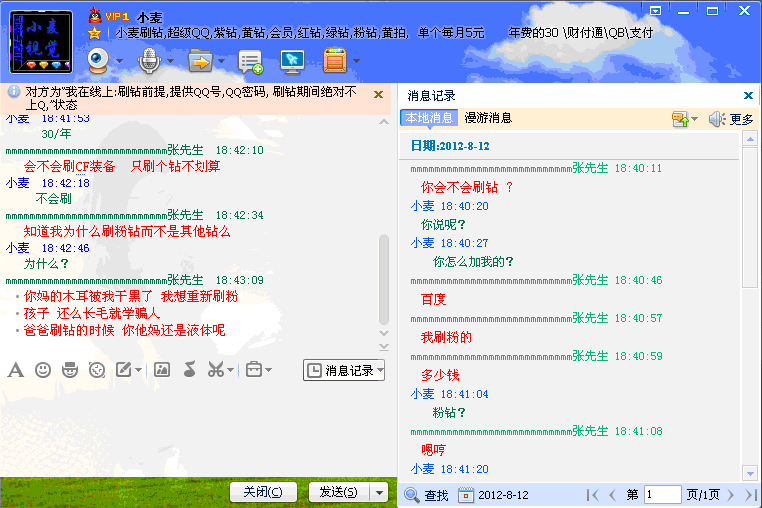Click the title bar menu dropdown icon
The image size is (762, 508).
[x=655, y=11]
